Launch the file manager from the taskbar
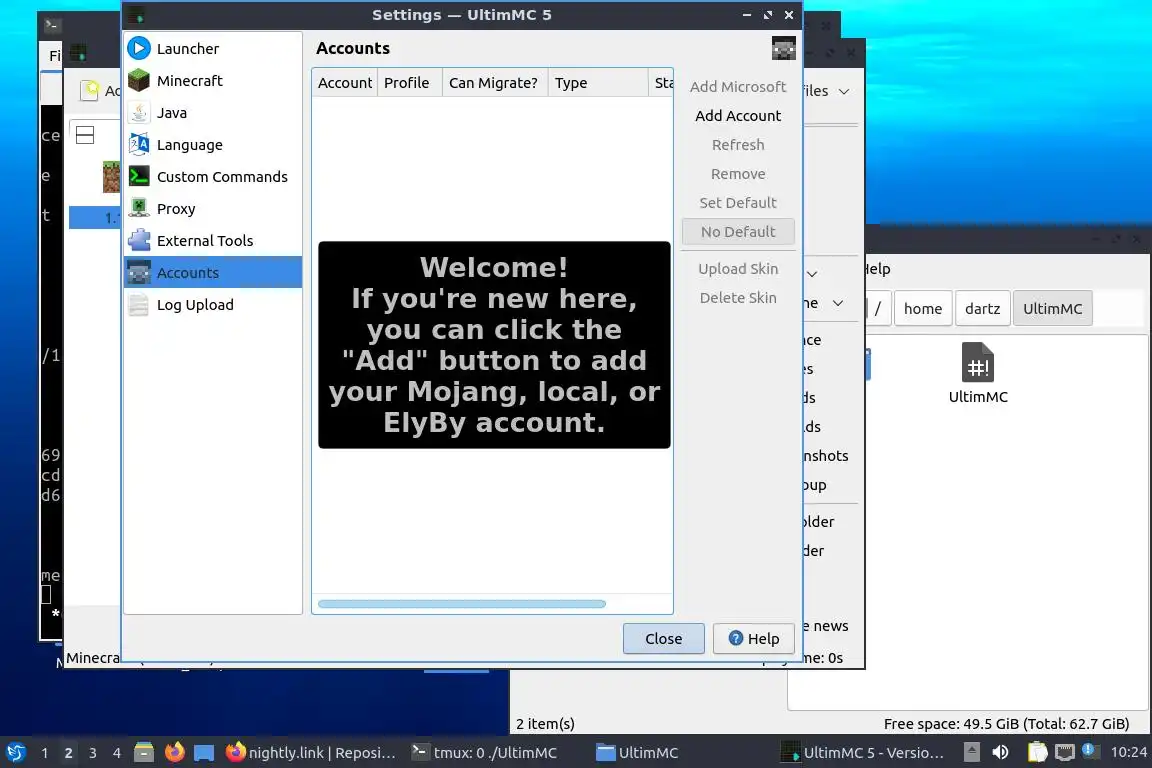The image size is (1152, 768). point(144,753)
